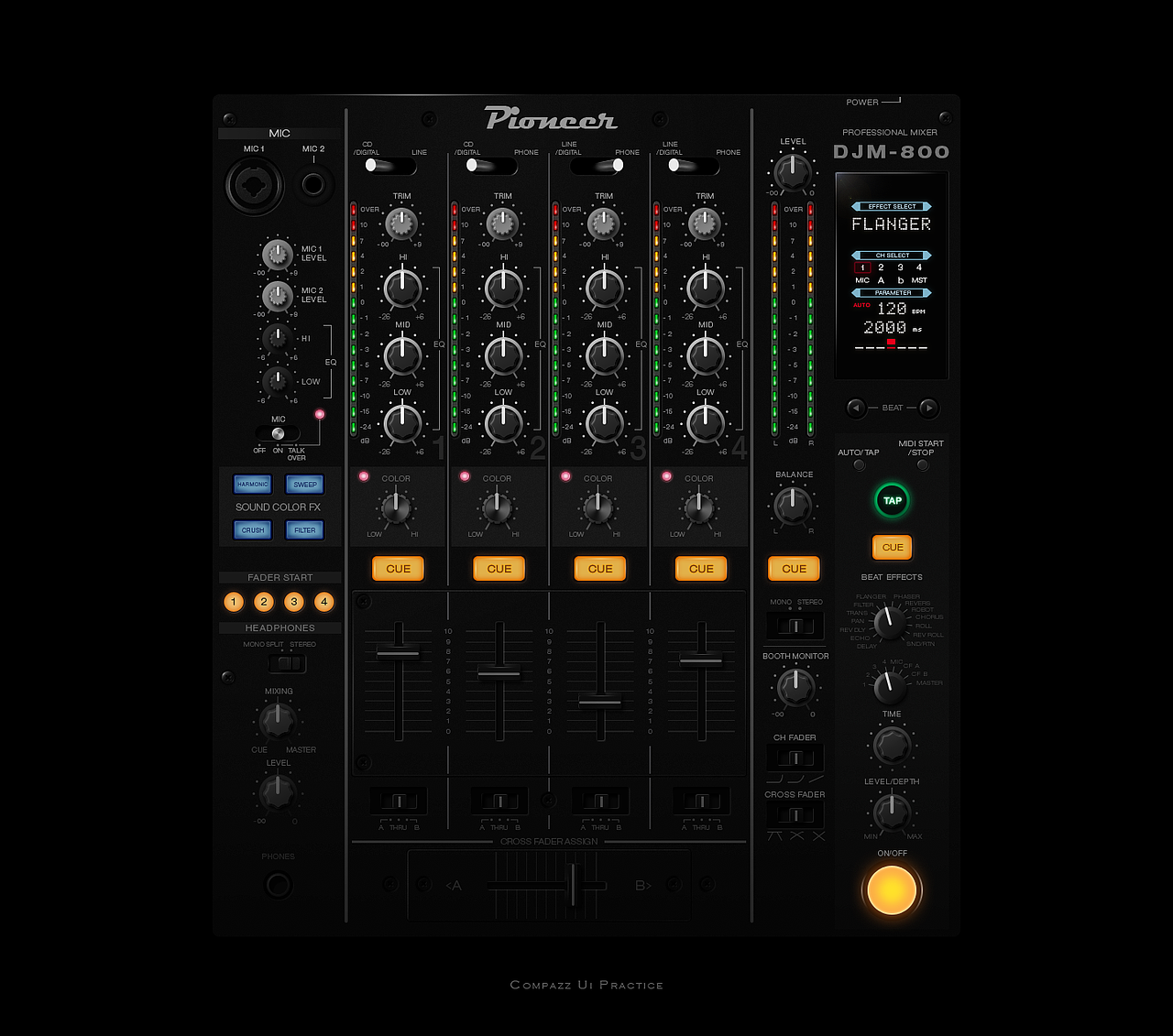
Task: Toggle the CROSS FADER curve switch
Action: click(795, 813)
